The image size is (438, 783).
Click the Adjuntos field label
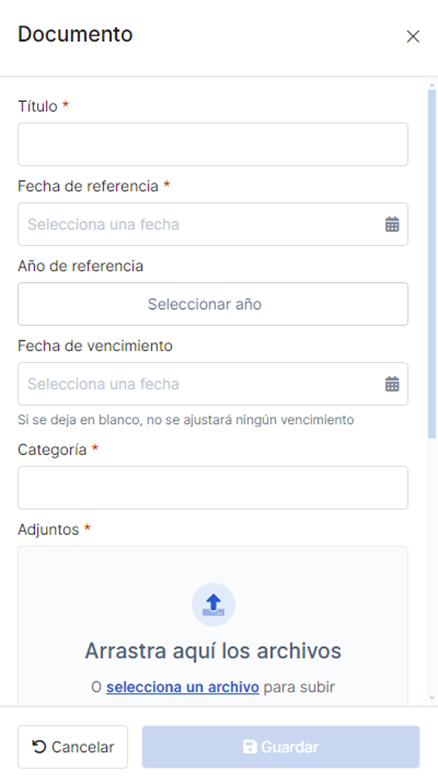click(x=48, y=529)
